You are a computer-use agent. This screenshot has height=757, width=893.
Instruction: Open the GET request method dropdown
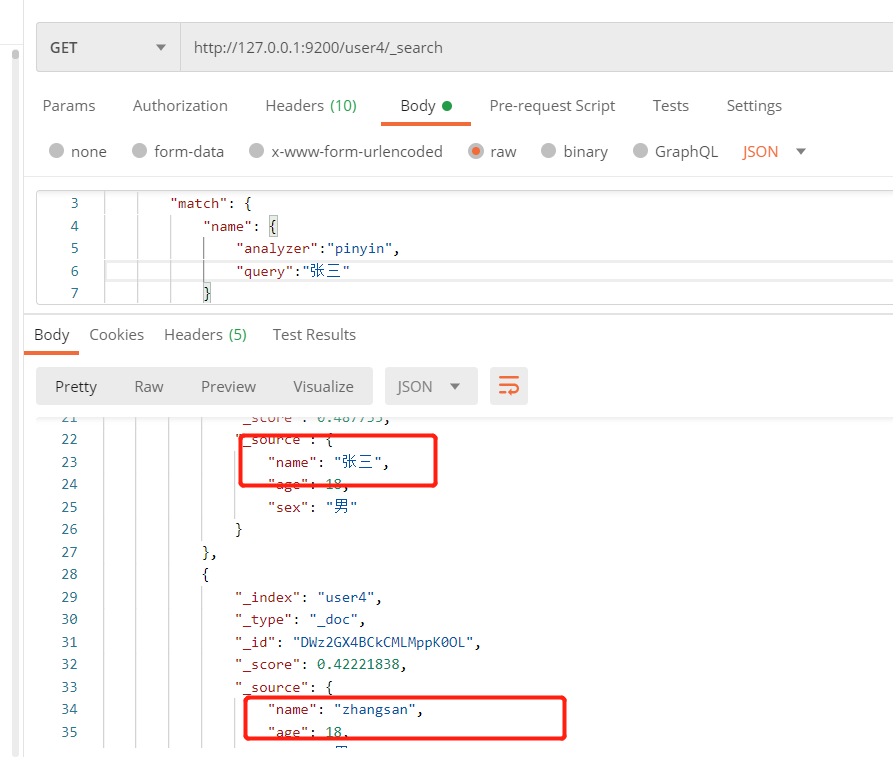107,47
